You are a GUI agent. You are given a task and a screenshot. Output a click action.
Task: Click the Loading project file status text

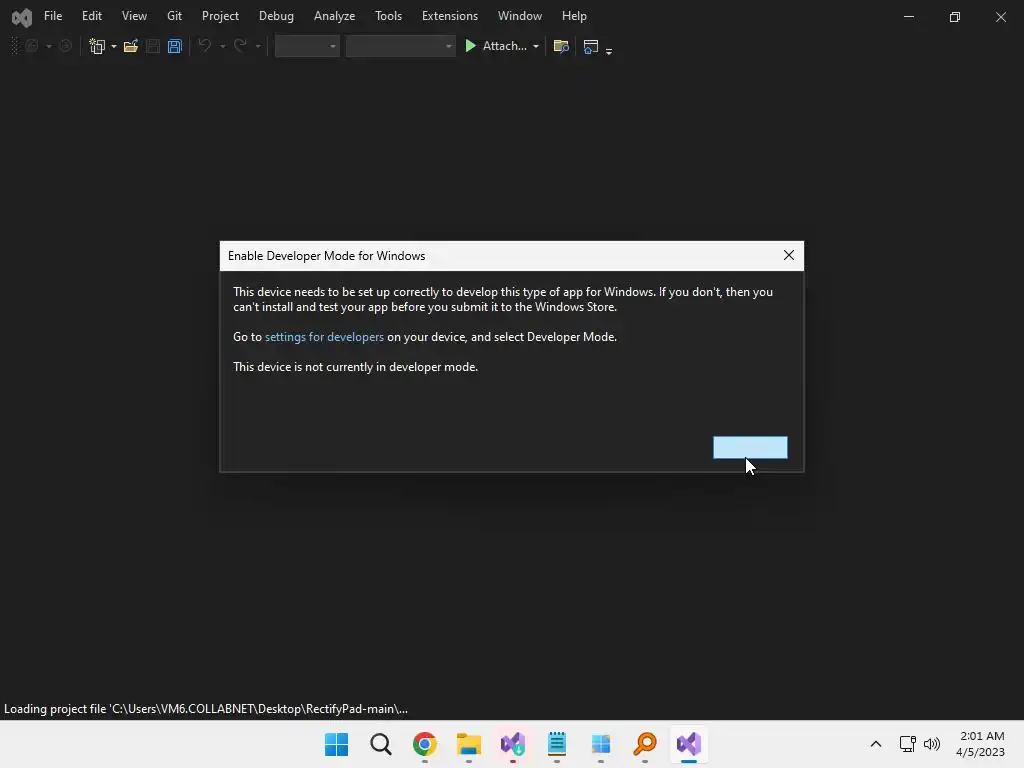pos(206,709)
